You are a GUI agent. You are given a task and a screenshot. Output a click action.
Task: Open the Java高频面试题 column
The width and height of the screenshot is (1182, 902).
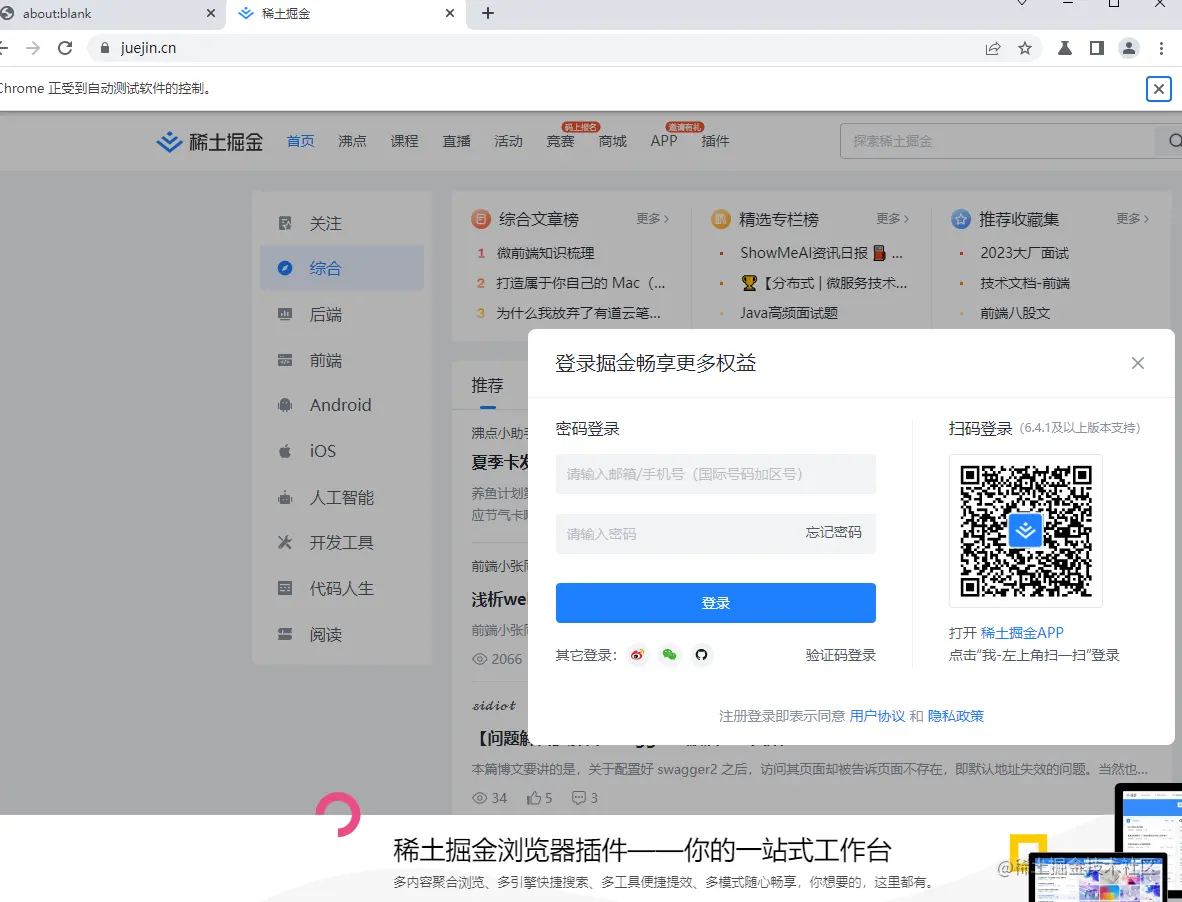tap(789, 313)
